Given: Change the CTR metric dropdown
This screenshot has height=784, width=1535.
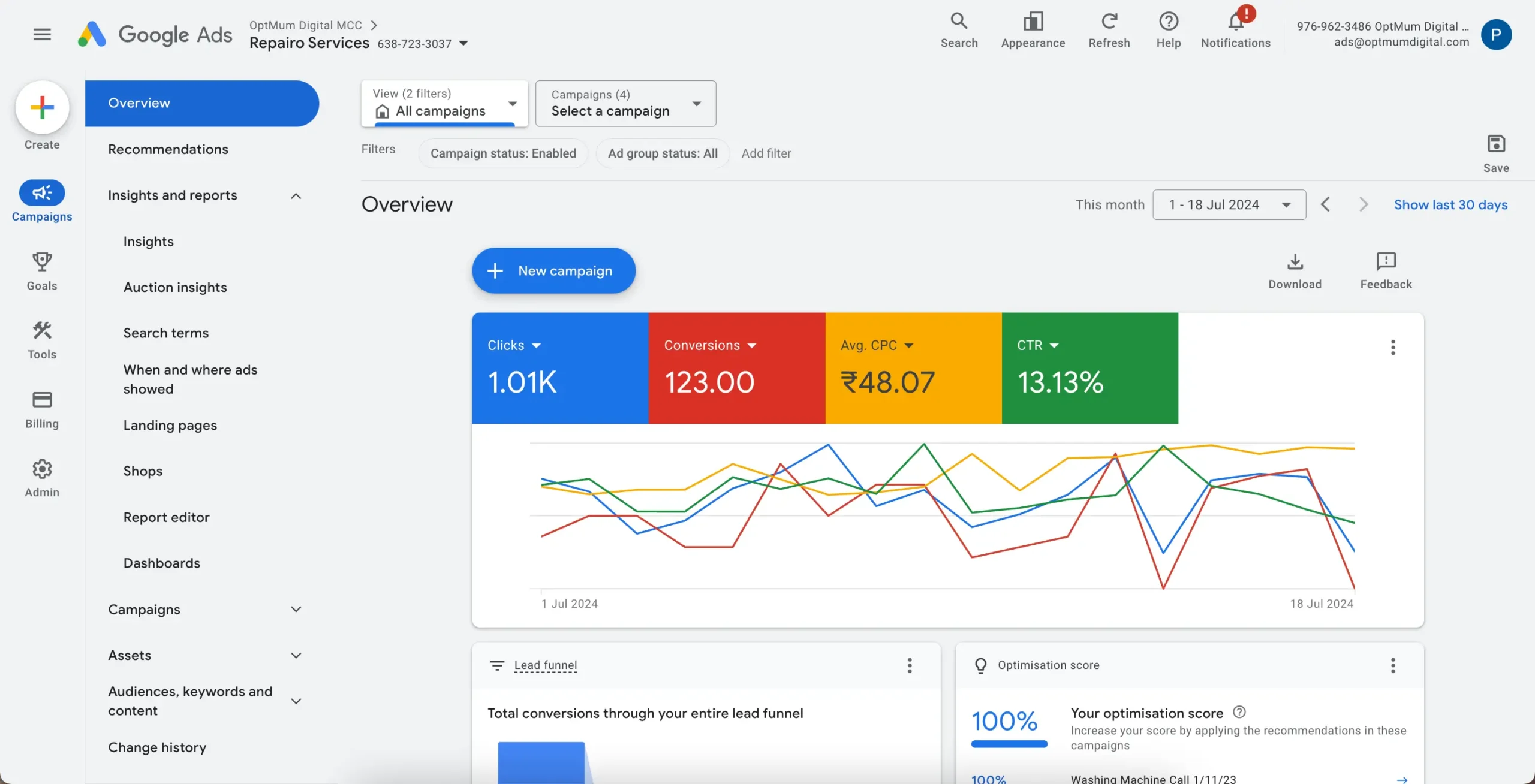Looking at the screenshot, I should click(x=1037, y=345).
